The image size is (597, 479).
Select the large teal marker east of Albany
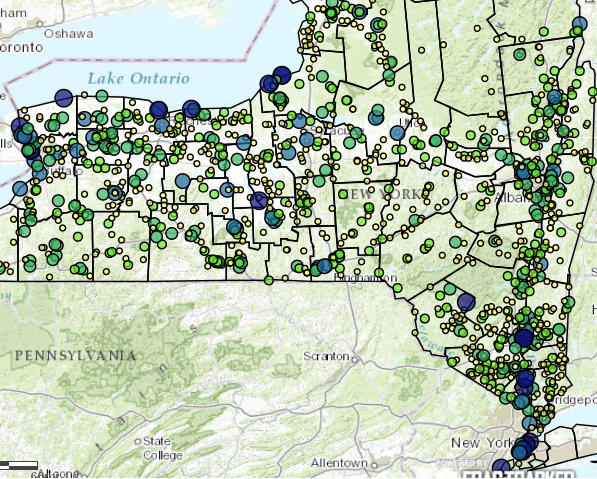[567, 177]
